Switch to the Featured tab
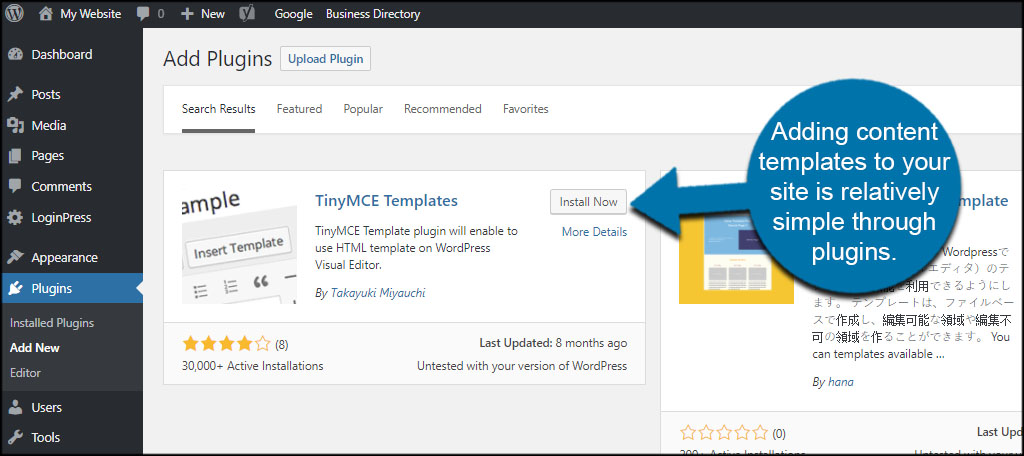This screenshot has height=456, width=1024. coord(299,109)
